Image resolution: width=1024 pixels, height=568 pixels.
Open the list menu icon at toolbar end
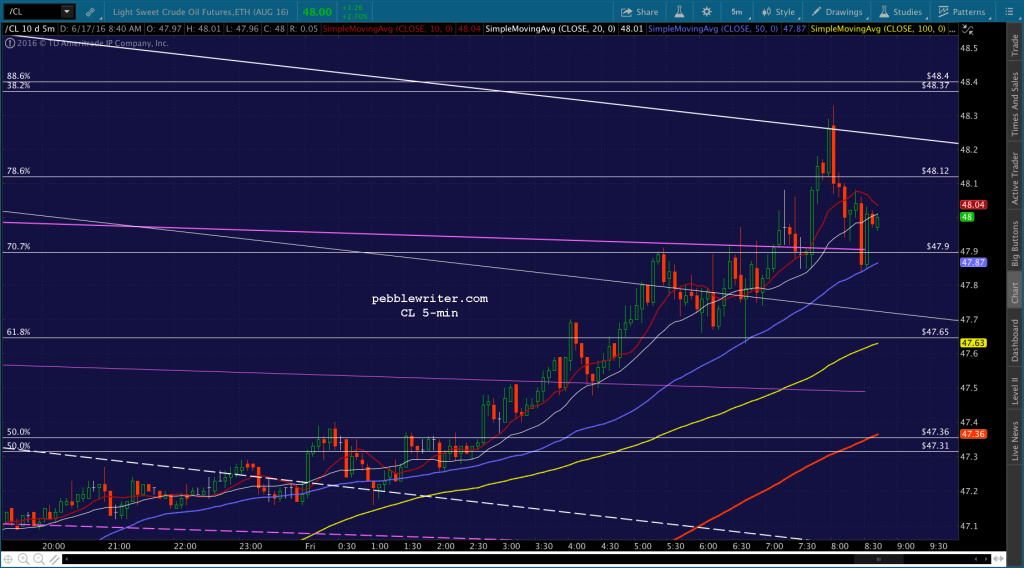pos(1009,12)
